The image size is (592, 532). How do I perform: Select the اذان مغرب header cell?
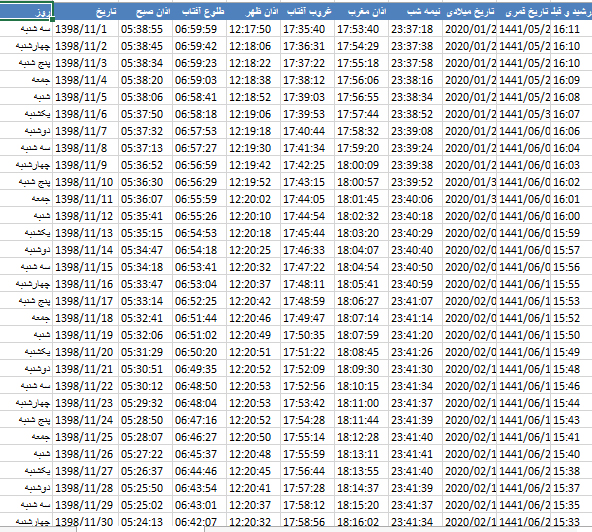(x=361, y=11)
